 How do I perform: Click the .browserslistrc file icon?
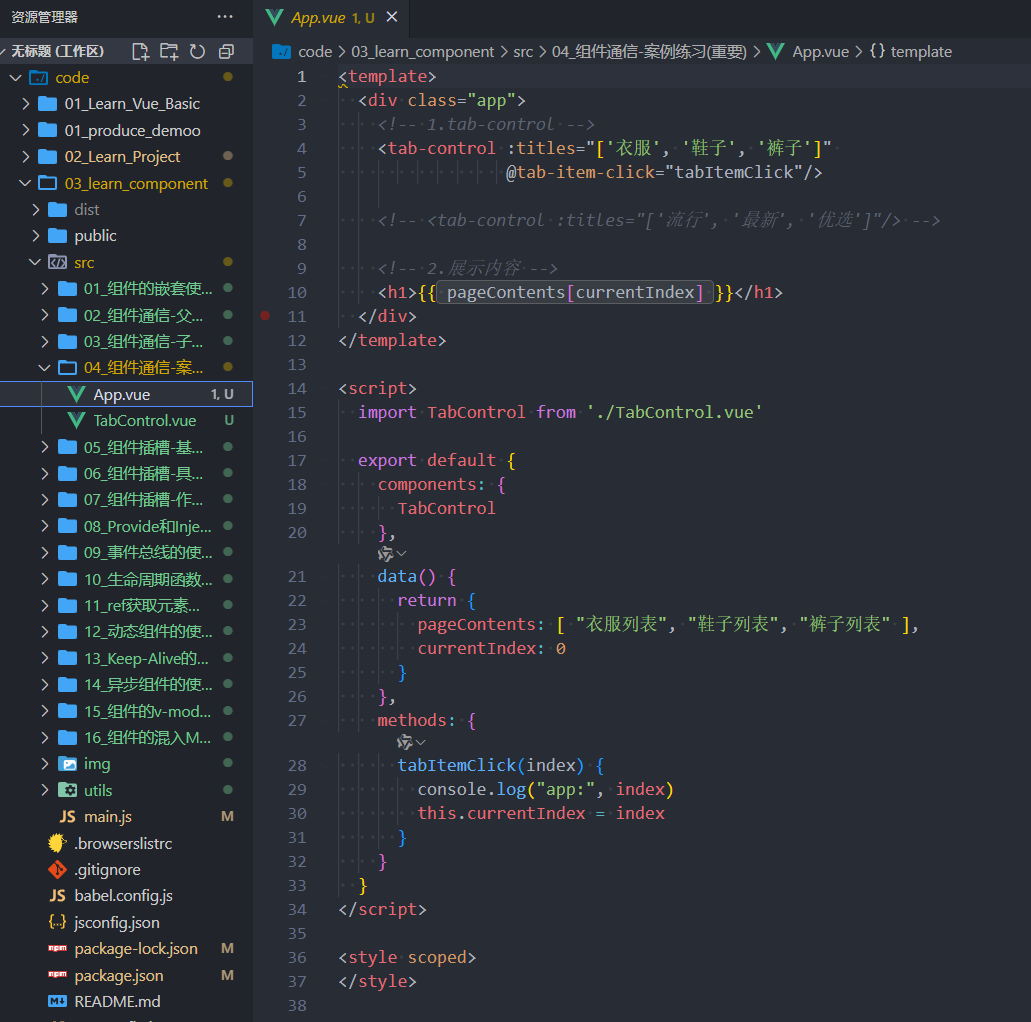57,843
